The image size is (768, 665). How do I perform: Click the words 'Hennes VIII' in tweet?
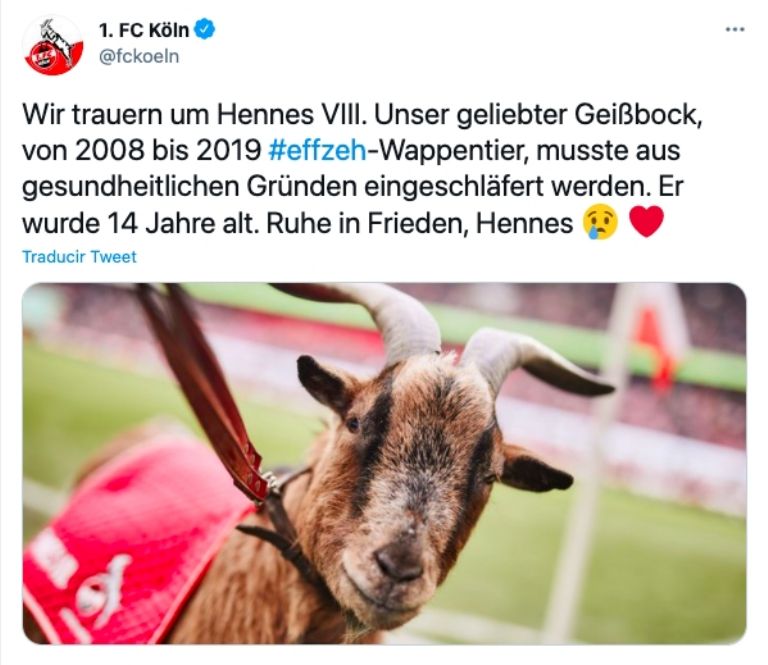pos(290,115)
